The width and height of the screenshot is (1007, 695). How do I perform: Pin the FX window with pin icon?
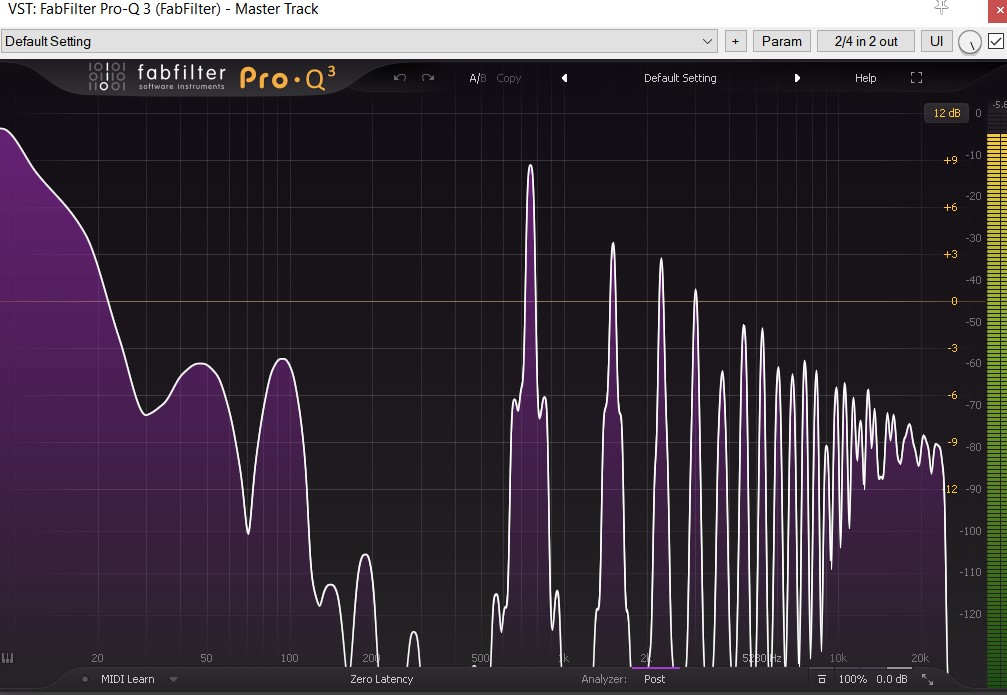point(941,8)
